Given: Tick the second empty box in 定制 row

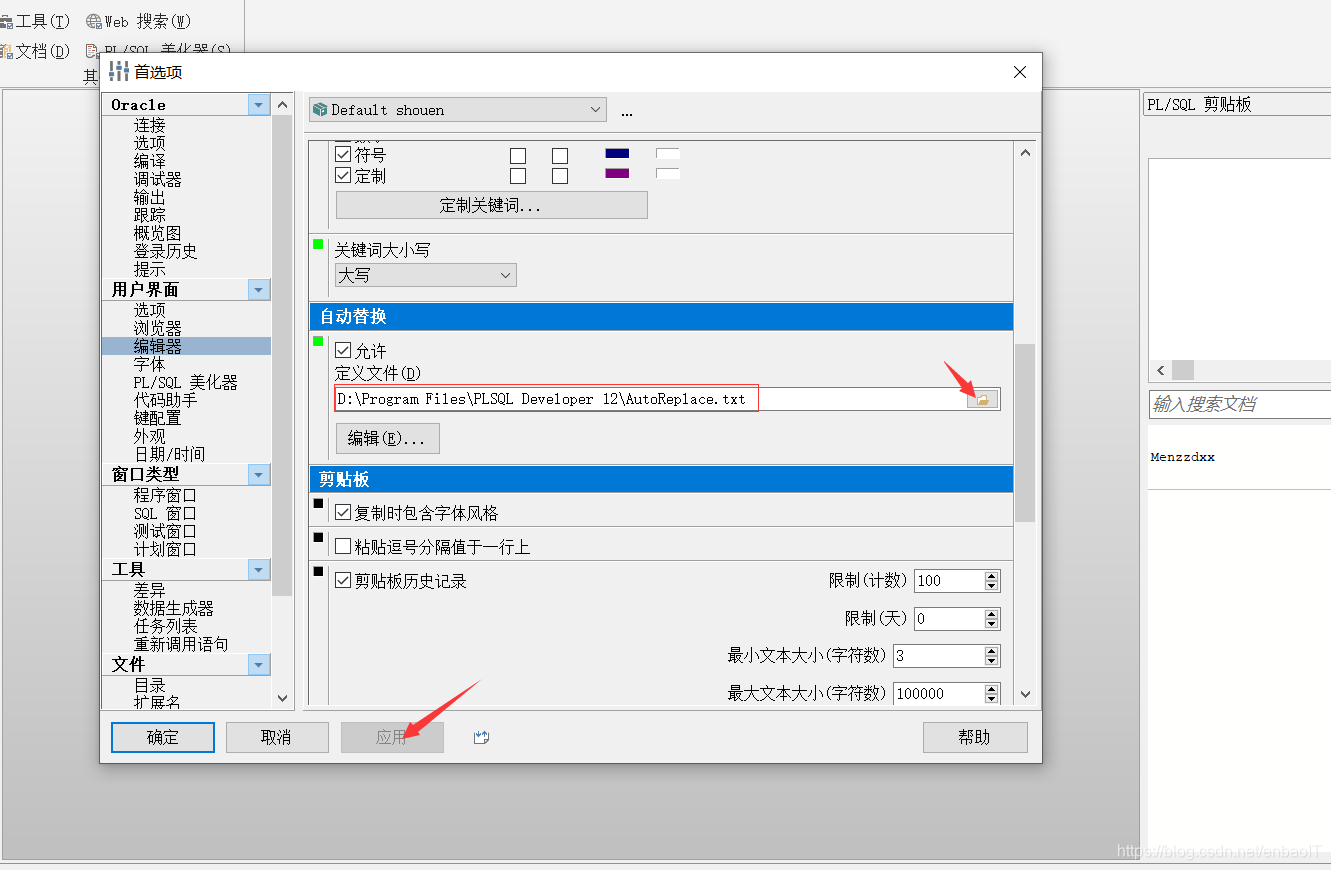Looking at the screenshot, I should 560,176.
